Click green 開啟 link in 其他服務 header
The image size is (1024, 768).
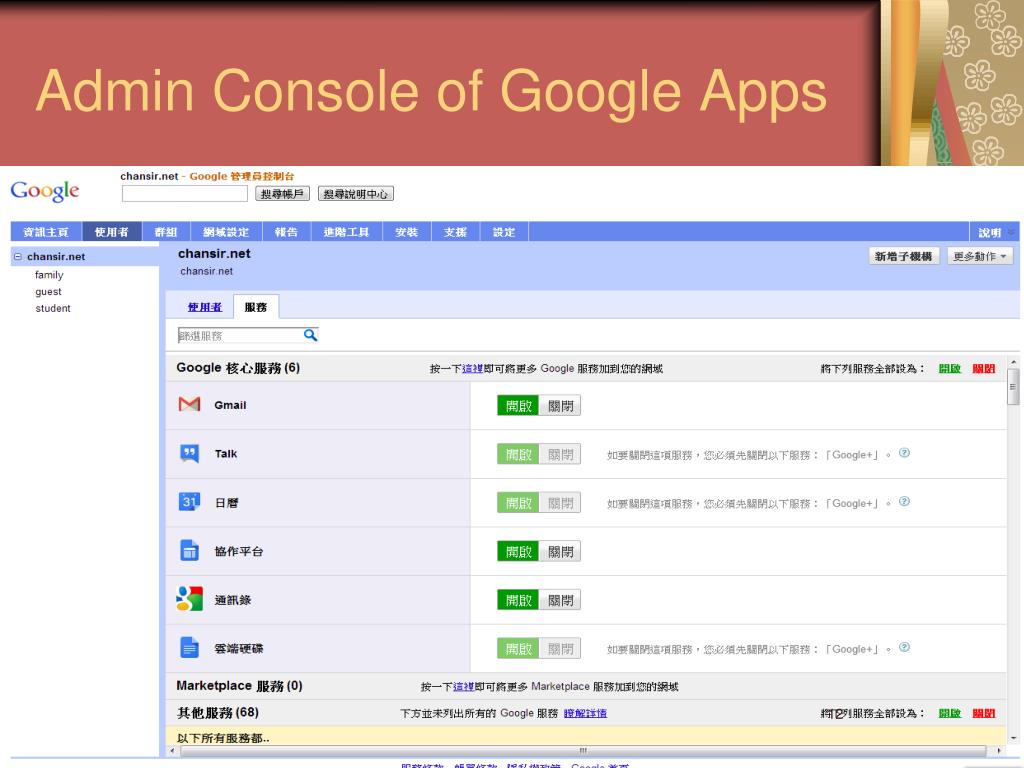[x=950, y=713]
